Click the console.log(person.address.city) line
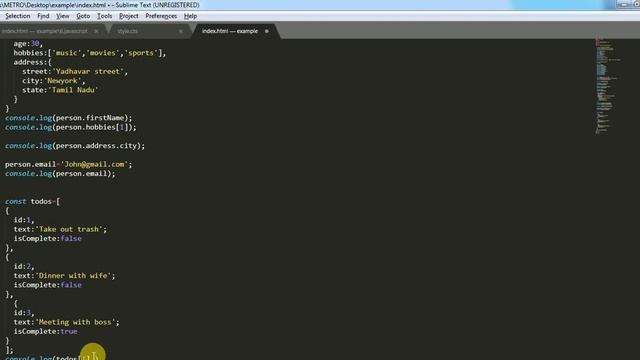Image resolution: width=640 pixels, height=360 pixels. 75,145
